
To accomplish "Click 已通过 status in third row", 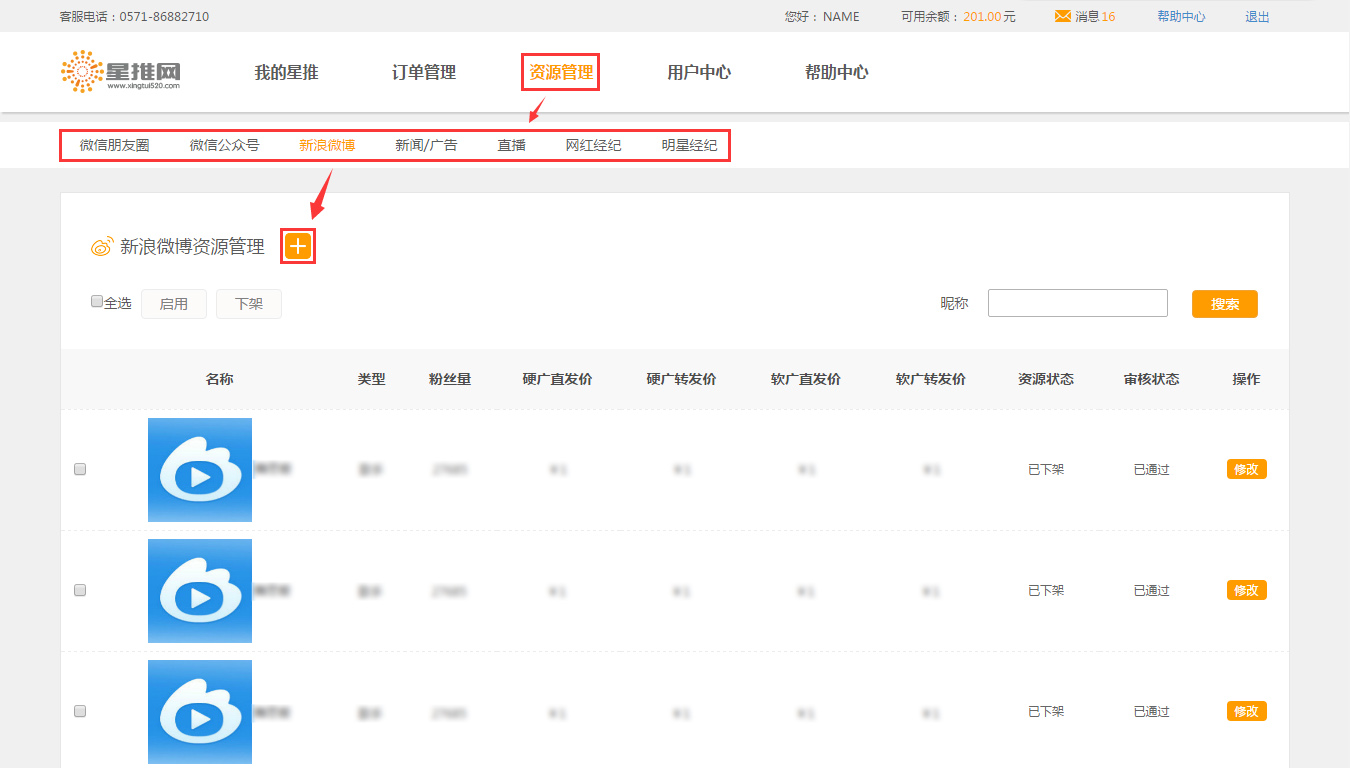I will pos(1151,711).
